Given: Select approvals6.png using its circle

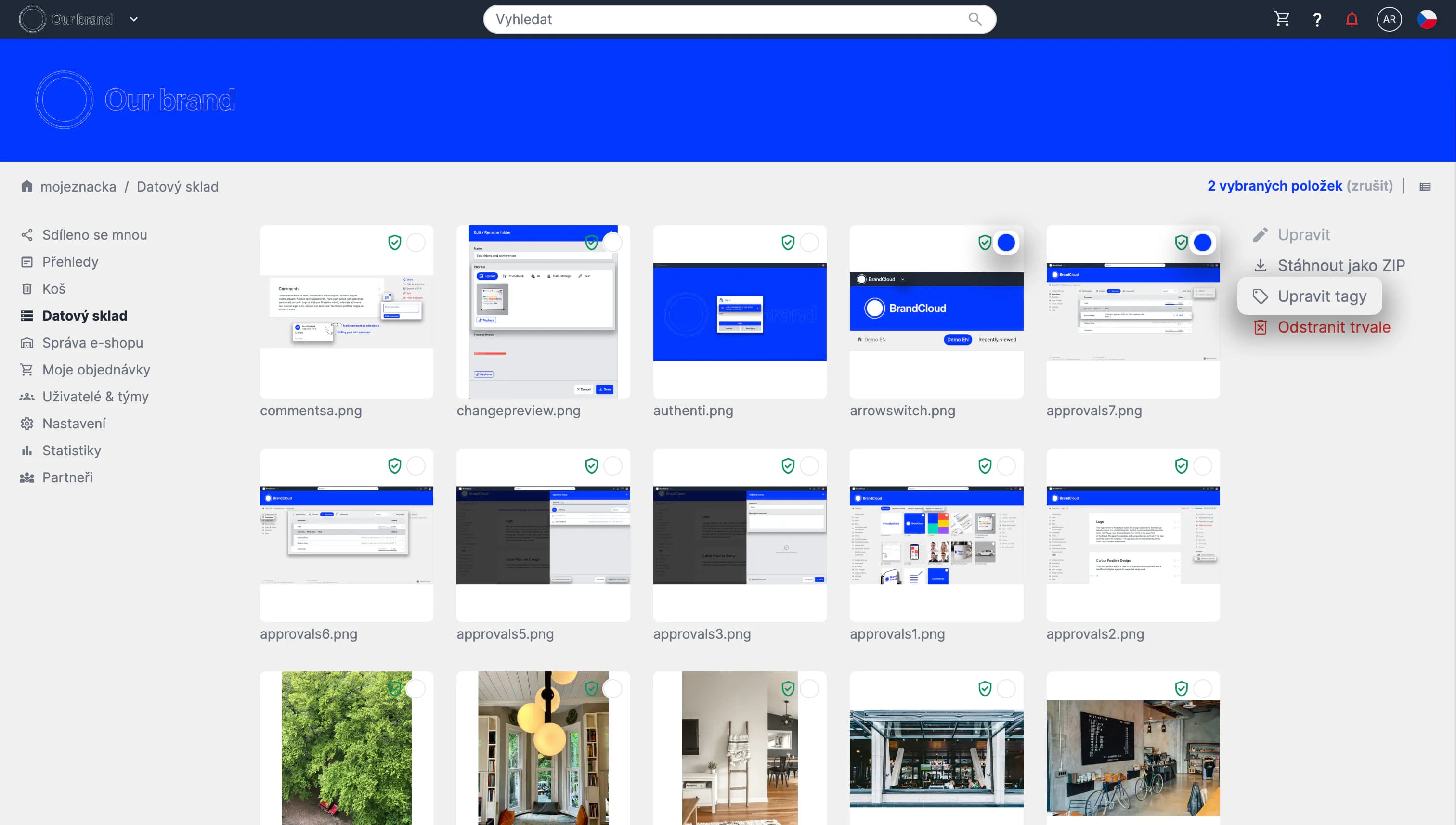Looking at the screenshot, I should tap(416, 466).
